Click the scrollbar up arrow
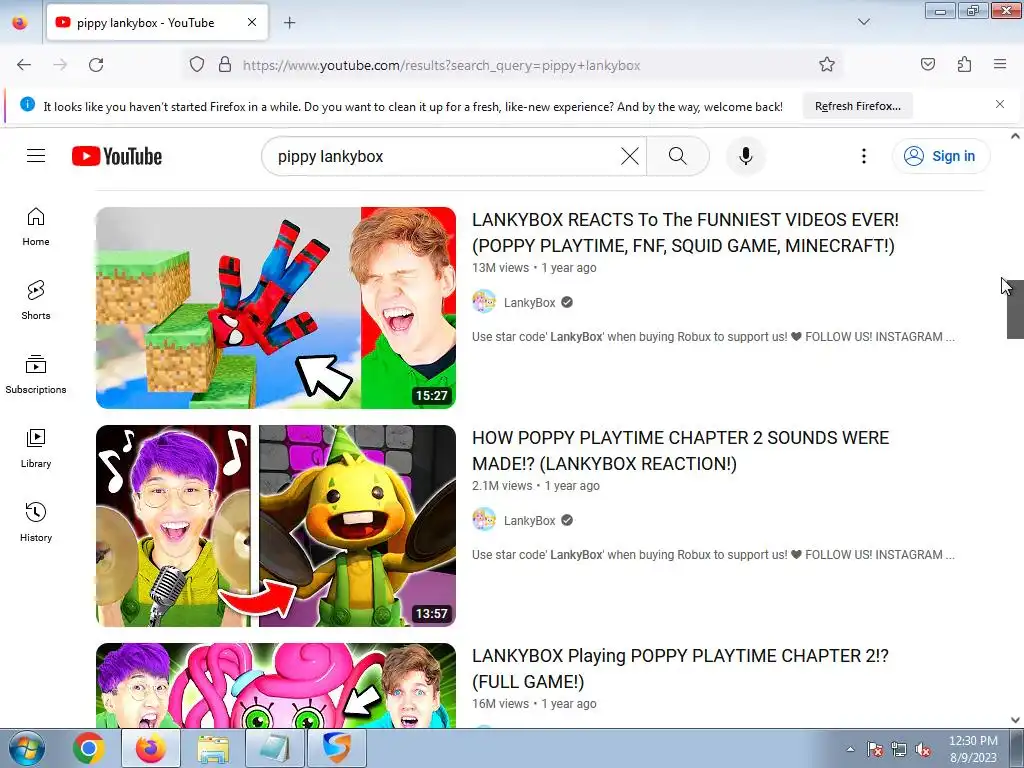The image size is (1024, 768). pyautogui.click(x=1015, y=136)
